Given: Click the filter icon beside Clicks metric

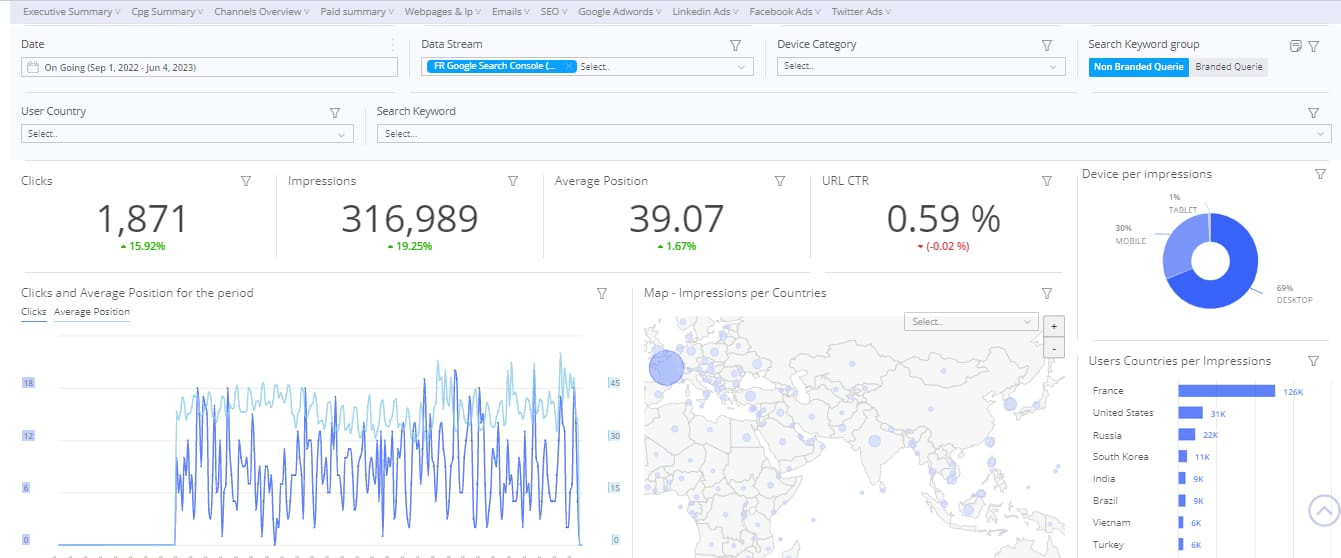Looking at the screenshot, I should tap(246, 181).
